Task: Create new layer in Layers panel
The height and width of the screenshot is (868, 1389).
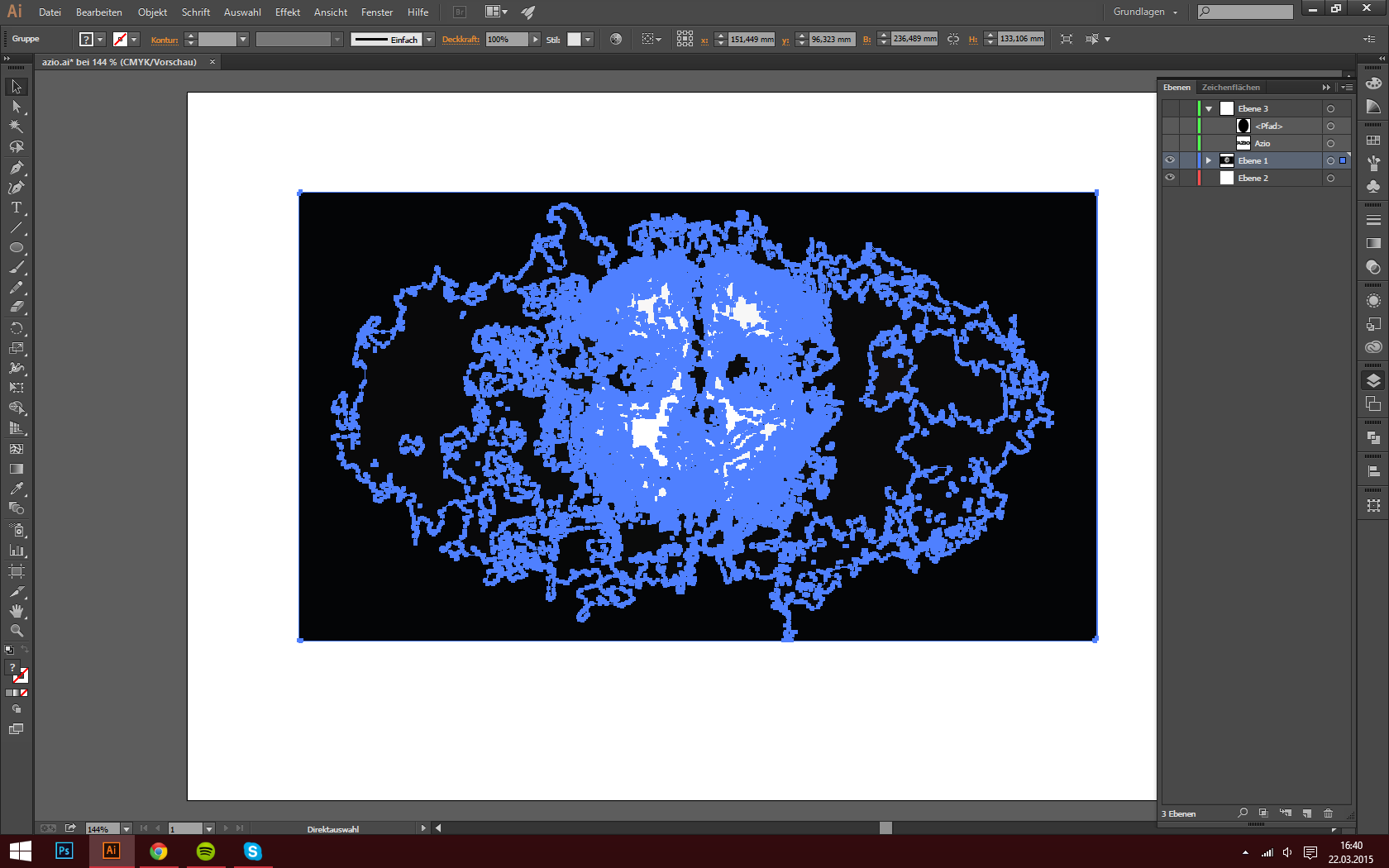Action: pyautogui.click(x=1307, y=813)
